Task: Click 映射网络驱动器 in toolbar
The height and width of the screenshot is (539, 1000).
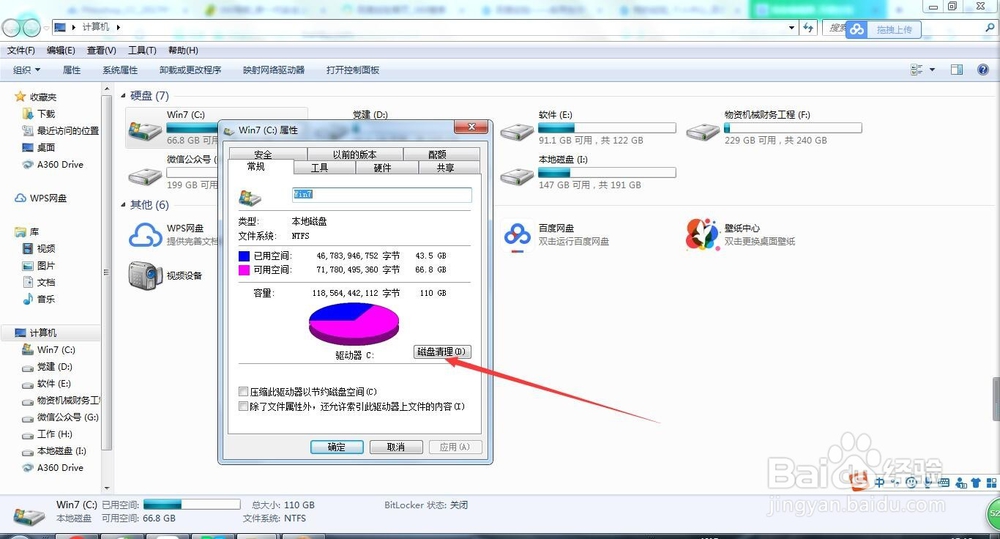Action: point(274,70)
